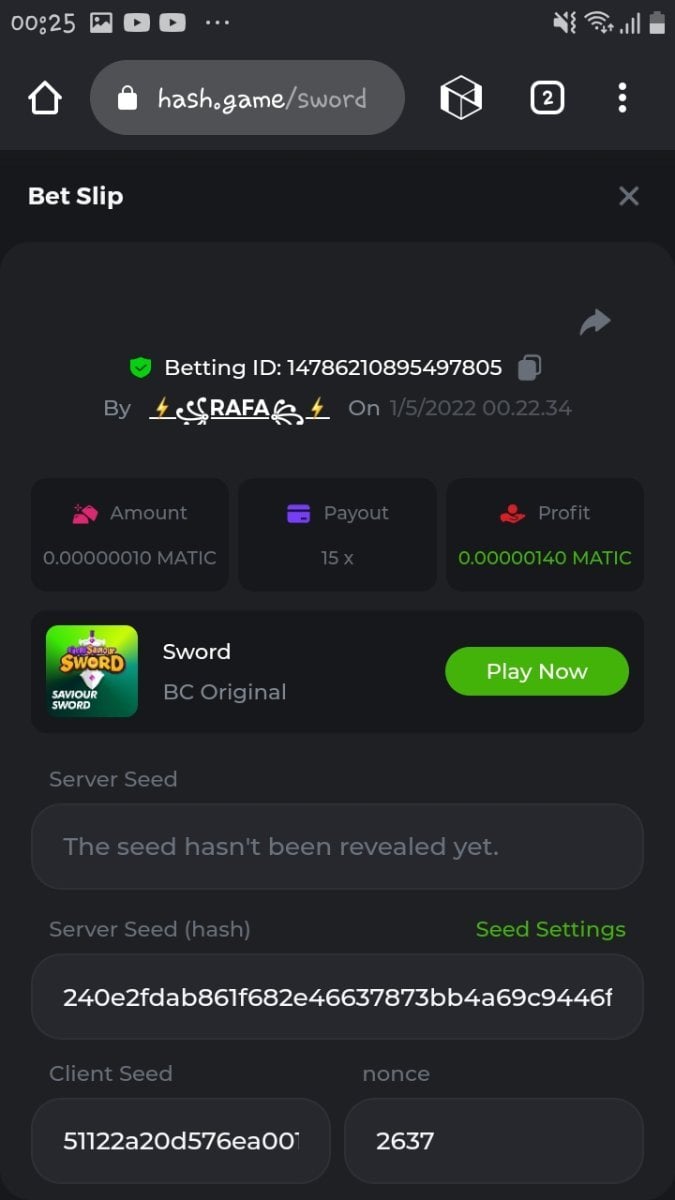Open RAFA's user profile link

coord(239,408)
